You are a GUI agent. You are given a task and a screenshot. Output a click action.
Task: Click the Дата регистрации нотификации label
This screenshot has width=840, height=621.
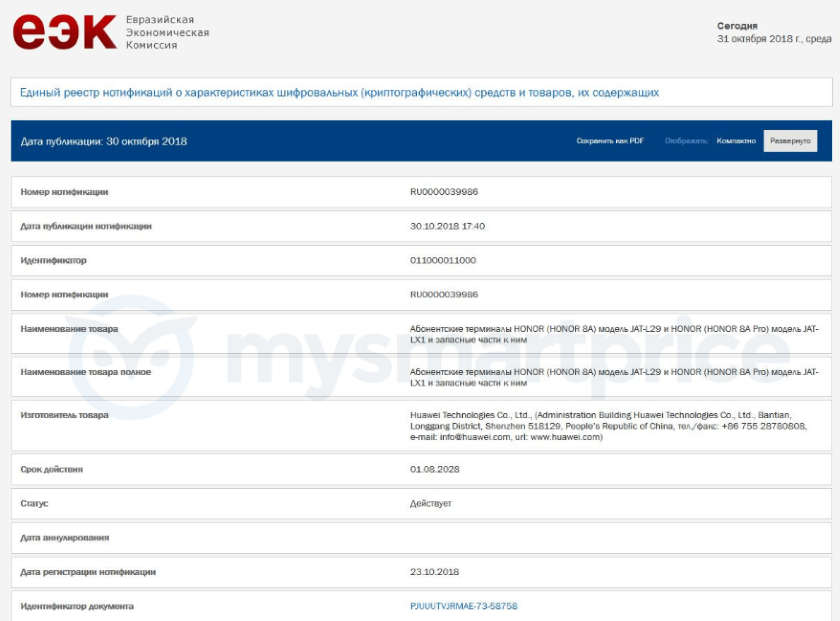pyautogui.click(x=88, y=572)
